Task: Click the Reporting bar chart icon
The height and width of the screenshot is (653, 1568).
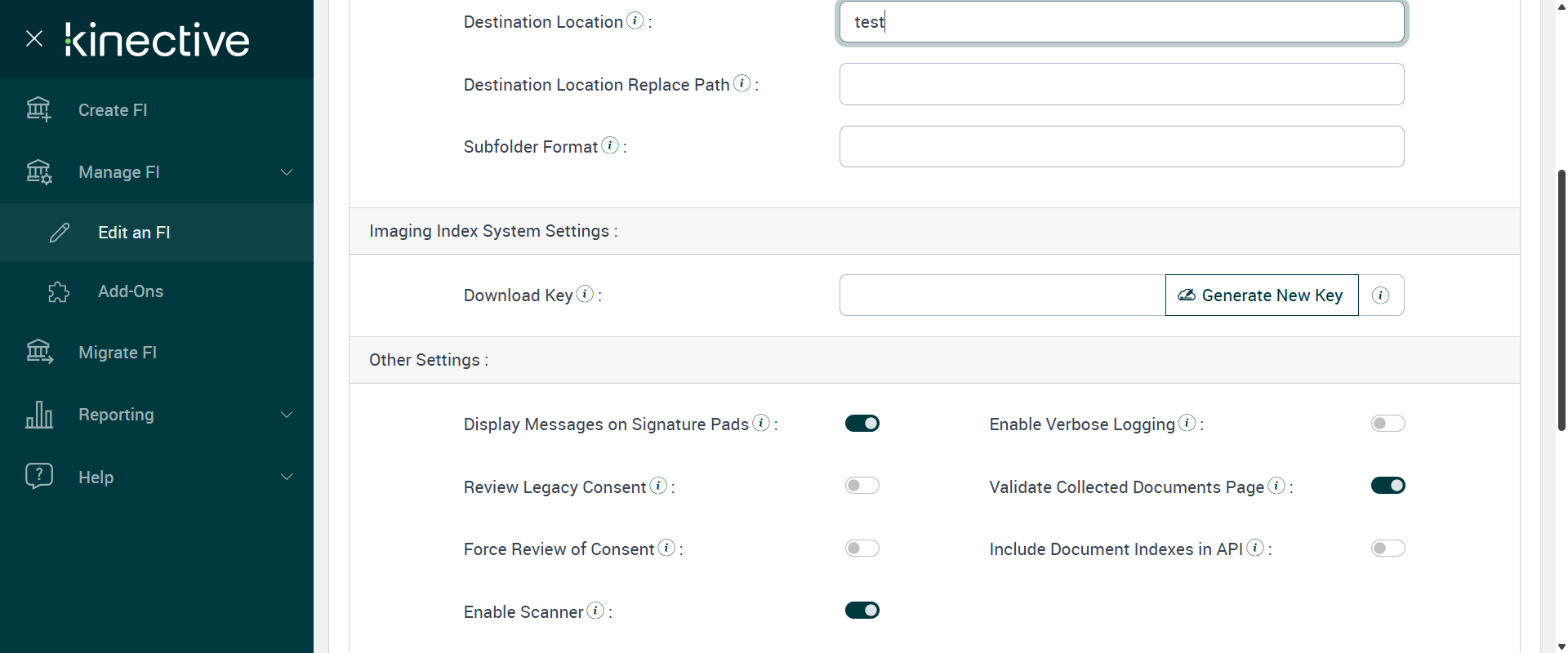Action: click(x=39, y=415)
